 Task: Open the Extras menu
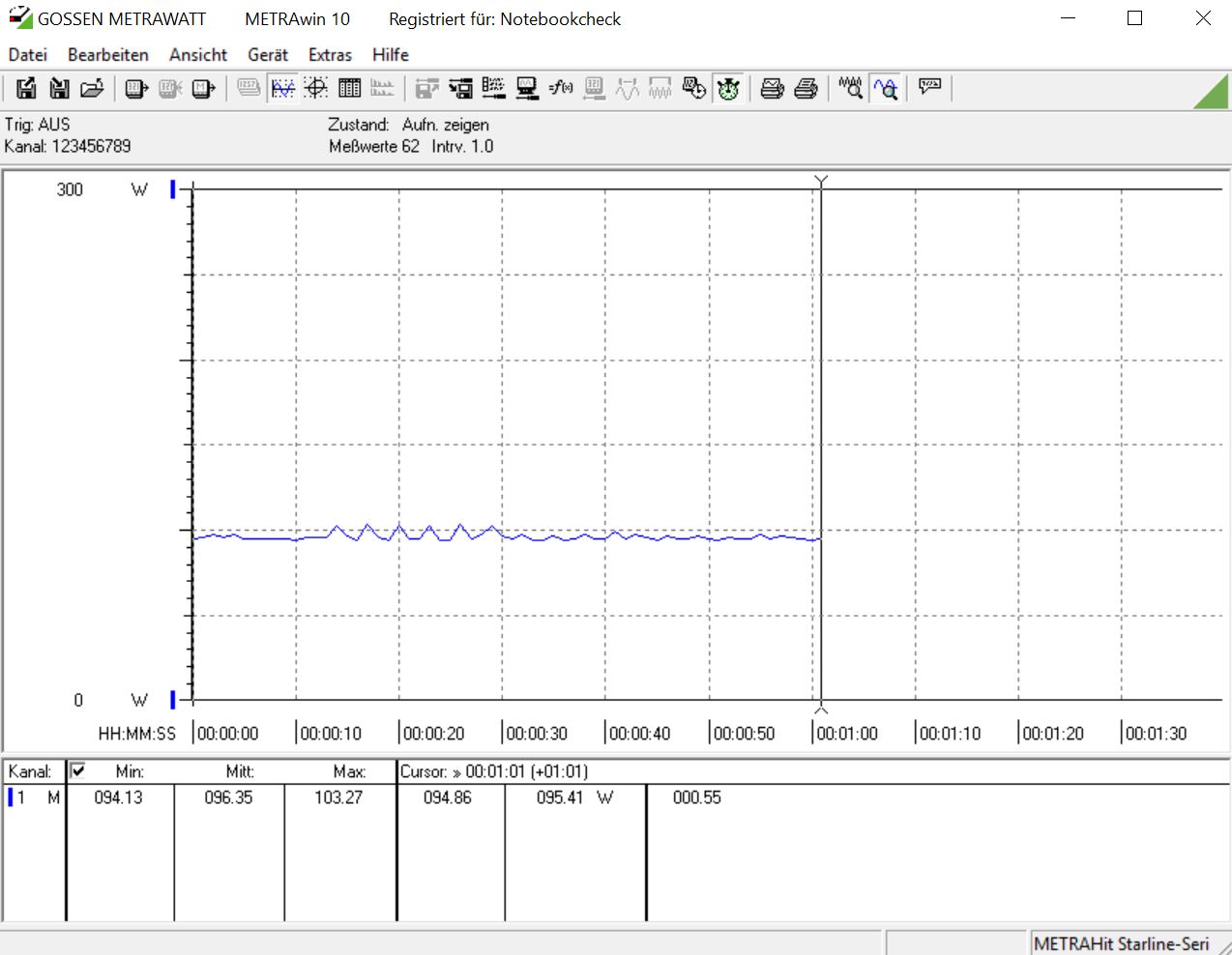pyautogui.click(x=330, y=55)
